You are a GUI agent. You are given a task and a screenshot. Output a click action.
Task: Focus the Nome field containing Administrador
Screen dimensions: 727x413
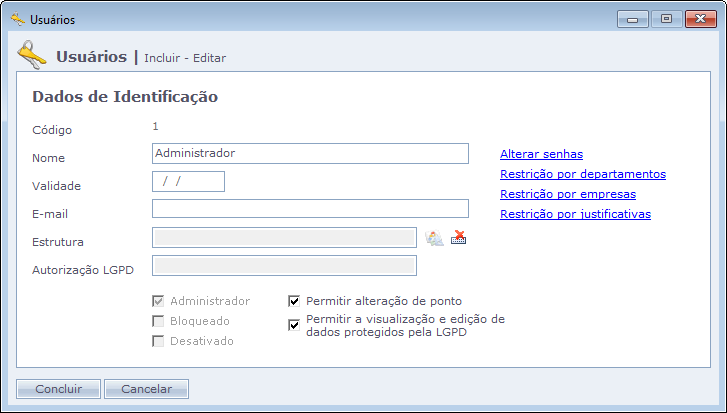click(x=310, y=153)
